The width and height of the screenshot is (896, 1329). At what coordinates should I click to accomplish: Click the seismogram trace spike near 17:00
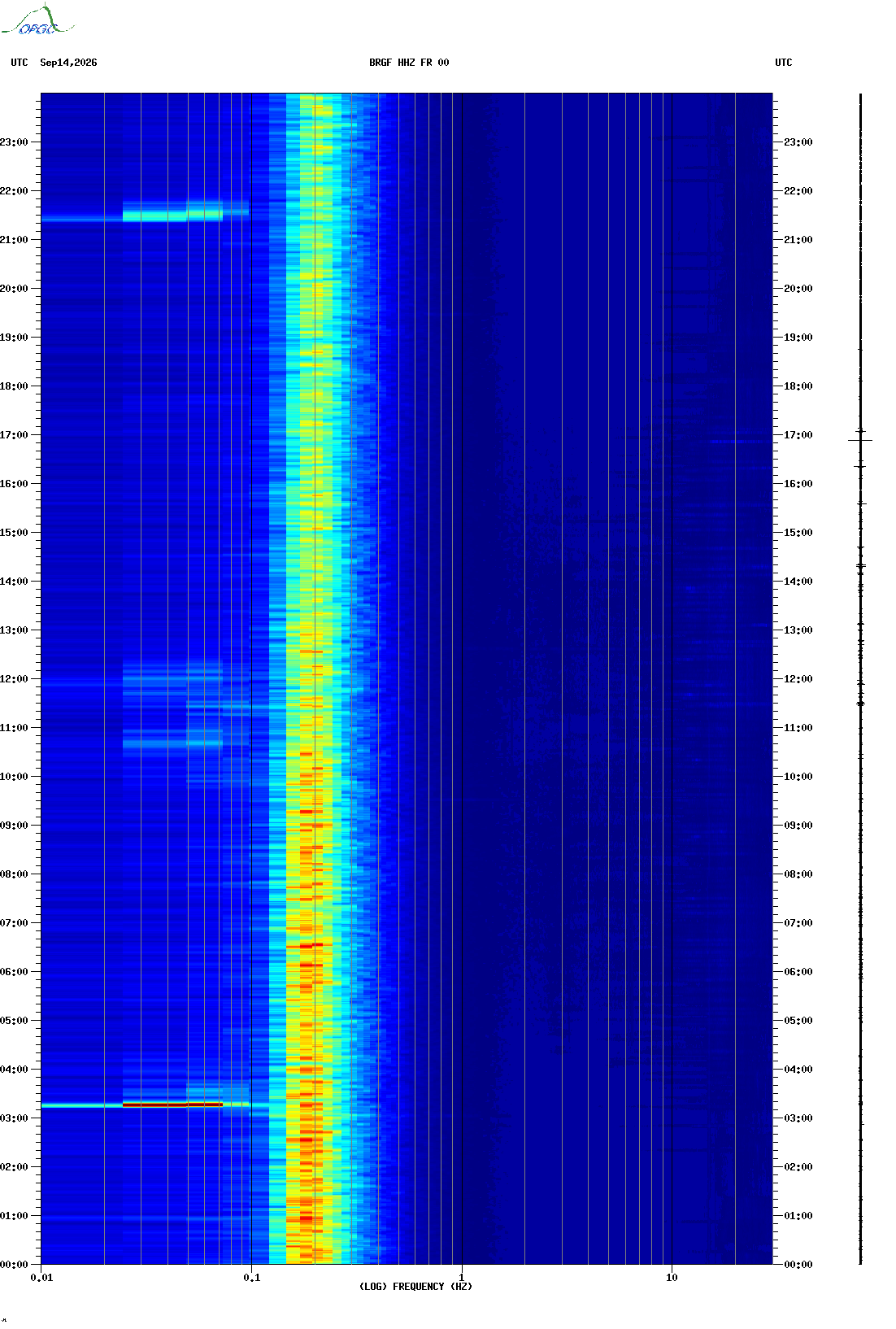860,440
